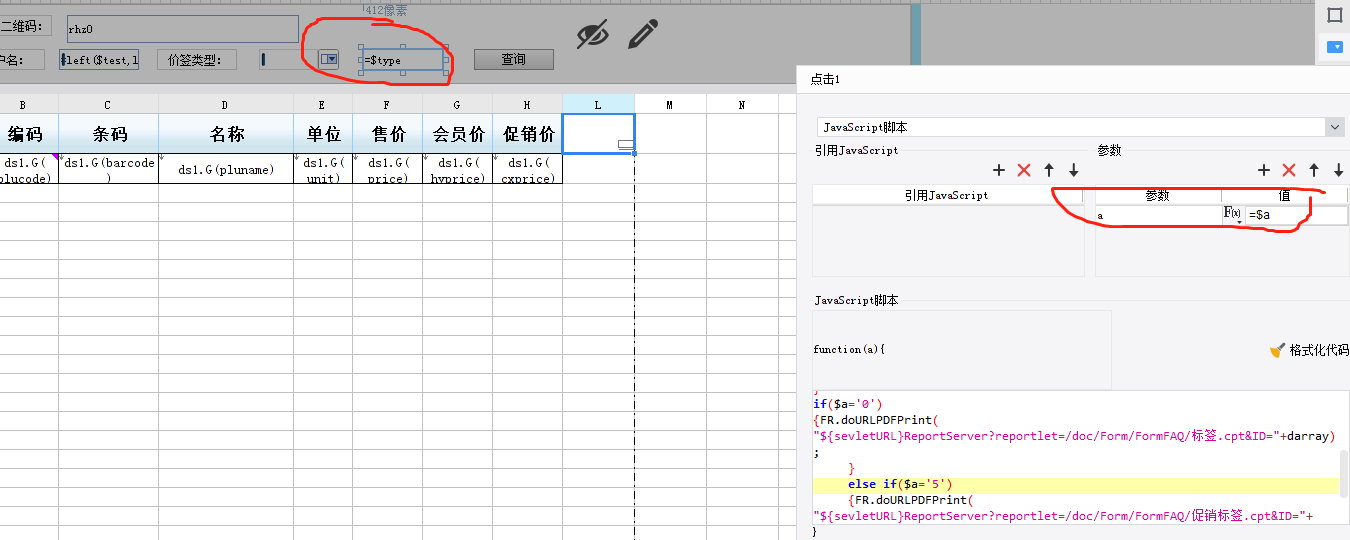This screenshot has height=540, width=1350.
Task: Select the ds1.G(unit) cell
Action: (x=322, y=169)
